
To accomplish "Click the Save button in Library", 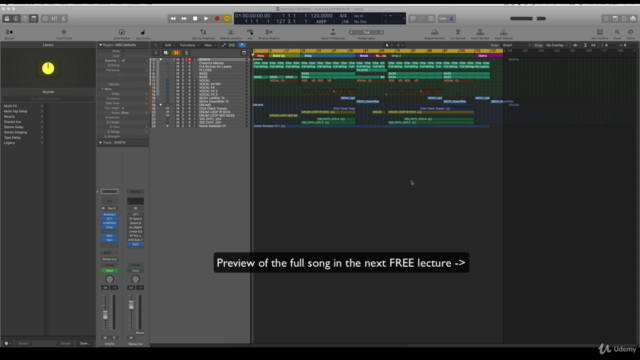I will pos(84,343).
